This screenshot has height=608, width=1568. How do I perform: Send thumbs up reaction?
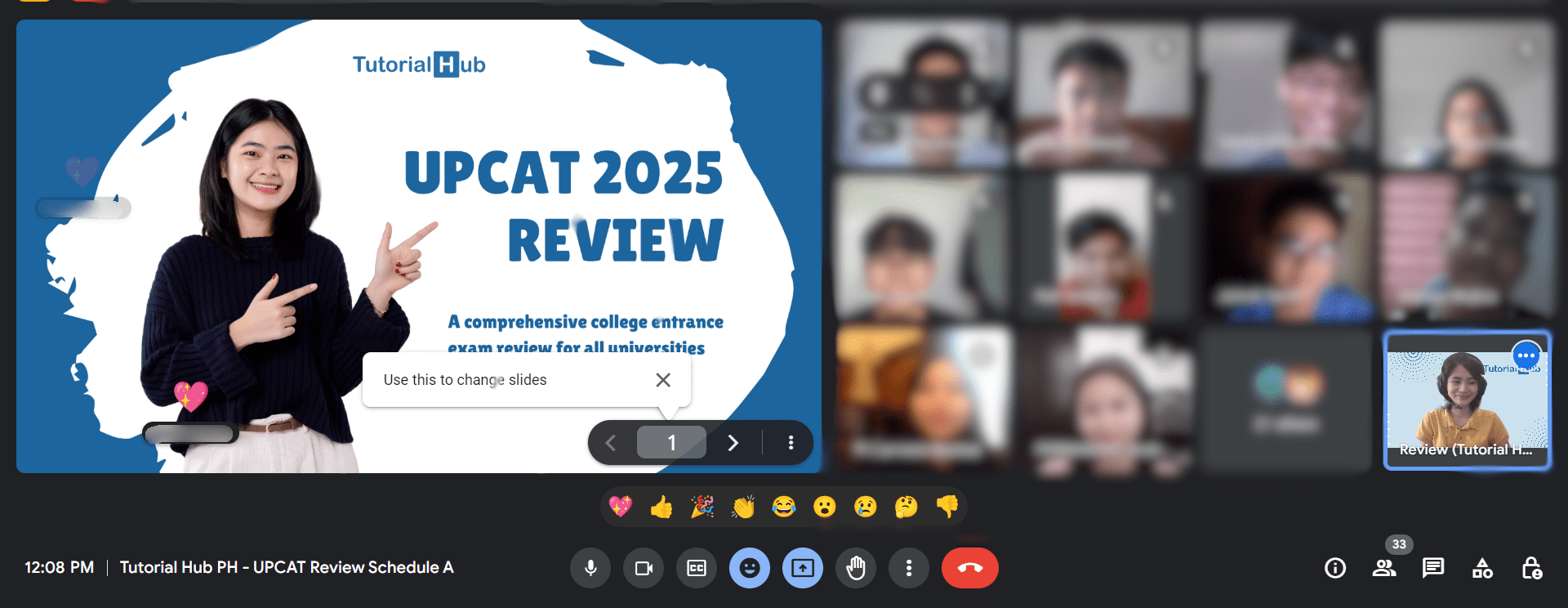click(661, 507)
